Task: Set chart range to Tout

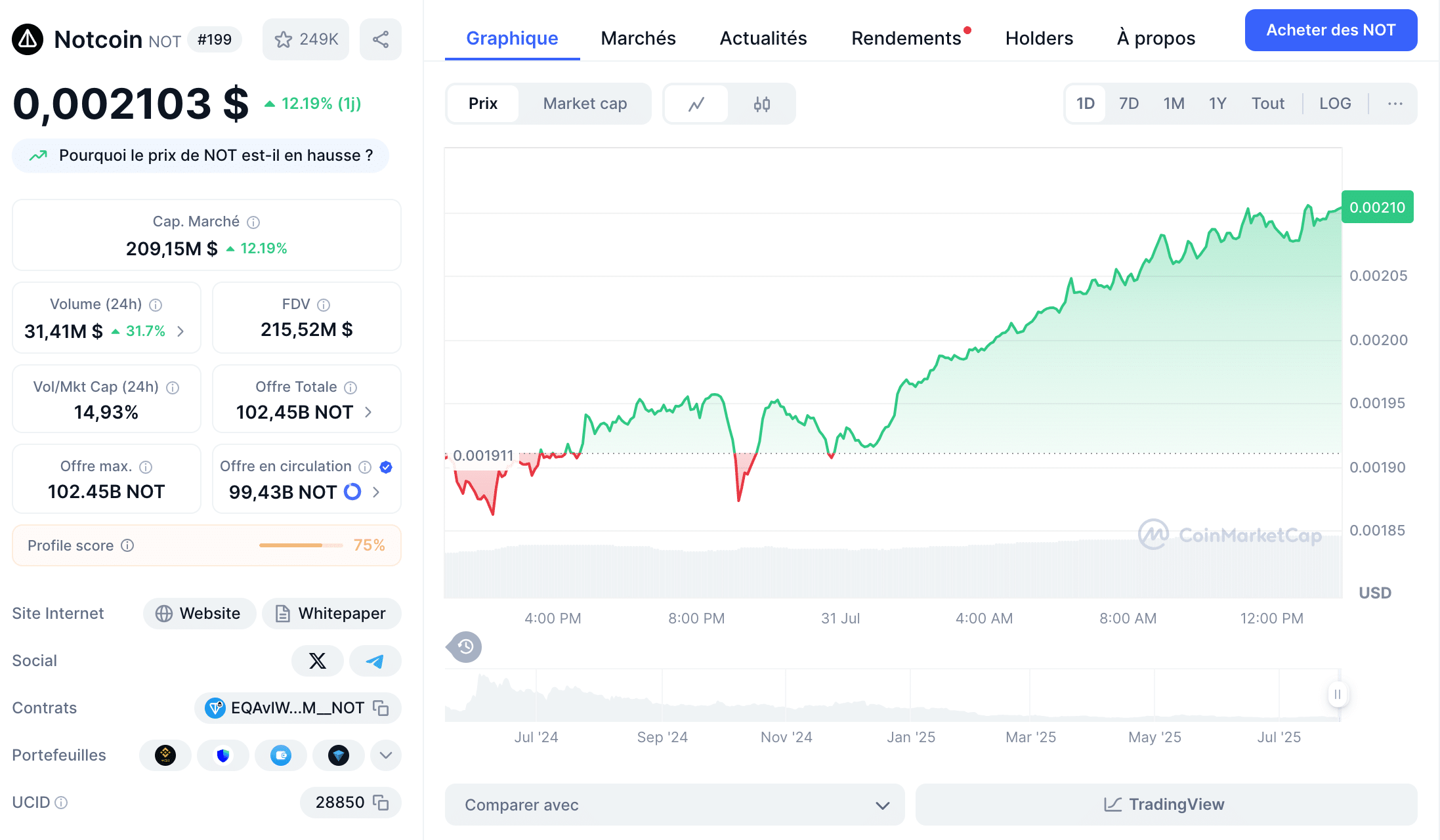Action: pyautogui.click(x=1267, y=104)
